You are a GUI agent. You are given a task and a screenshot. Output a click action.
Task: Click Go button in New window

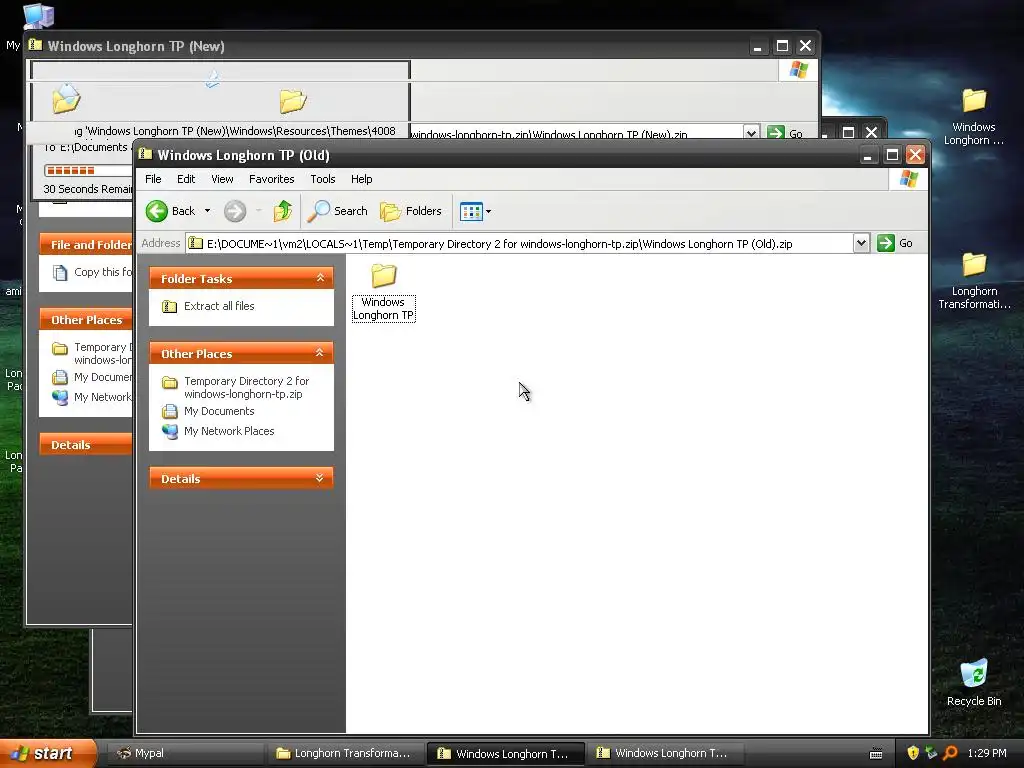(x=784, y=133)
